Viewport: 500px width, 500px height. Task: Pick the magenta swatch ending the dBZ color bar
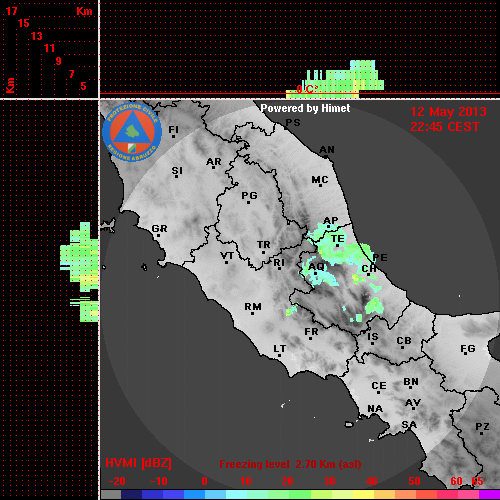click(x=489, y=495)
